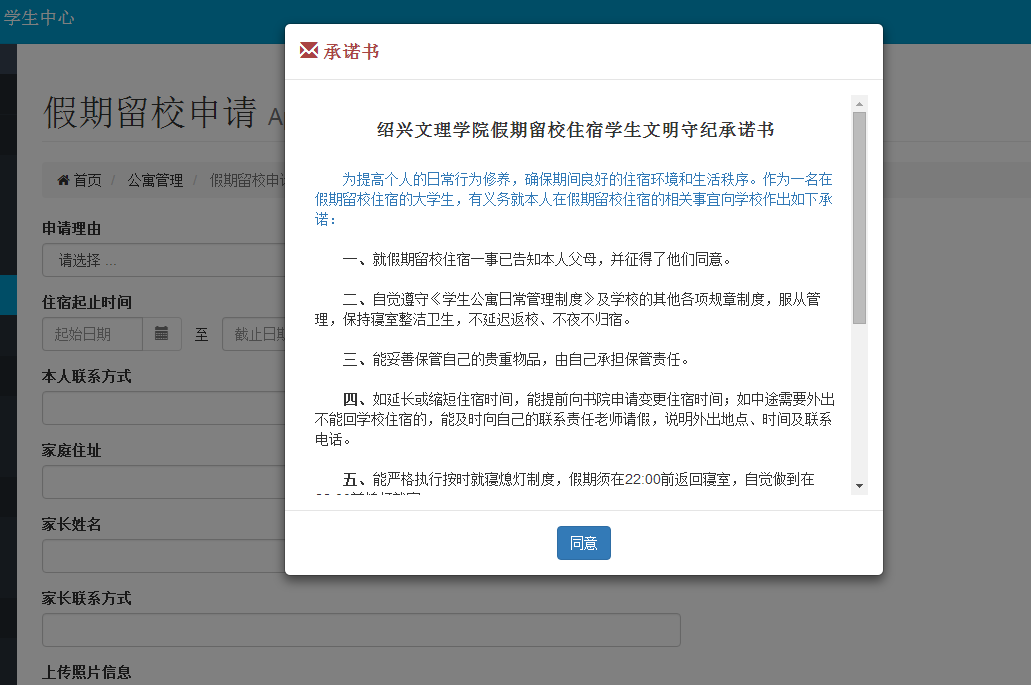Click the scroll up arrow in the pledge dialog
This screenshot has width=1031, height=685.
coord(859,104)
